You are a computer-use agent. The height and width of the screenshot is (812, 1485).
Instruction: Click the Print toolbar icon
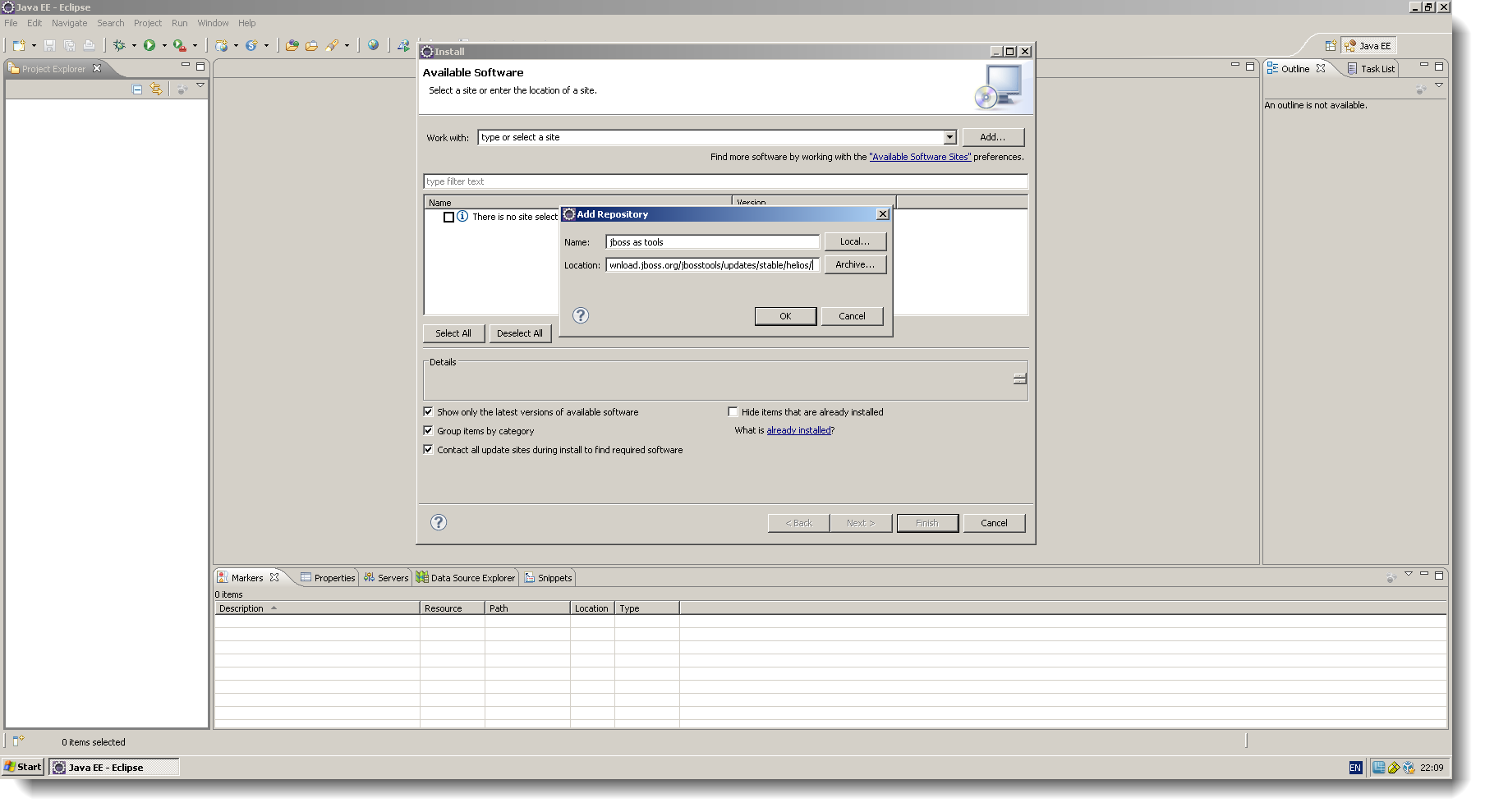[x=89, y=45]
